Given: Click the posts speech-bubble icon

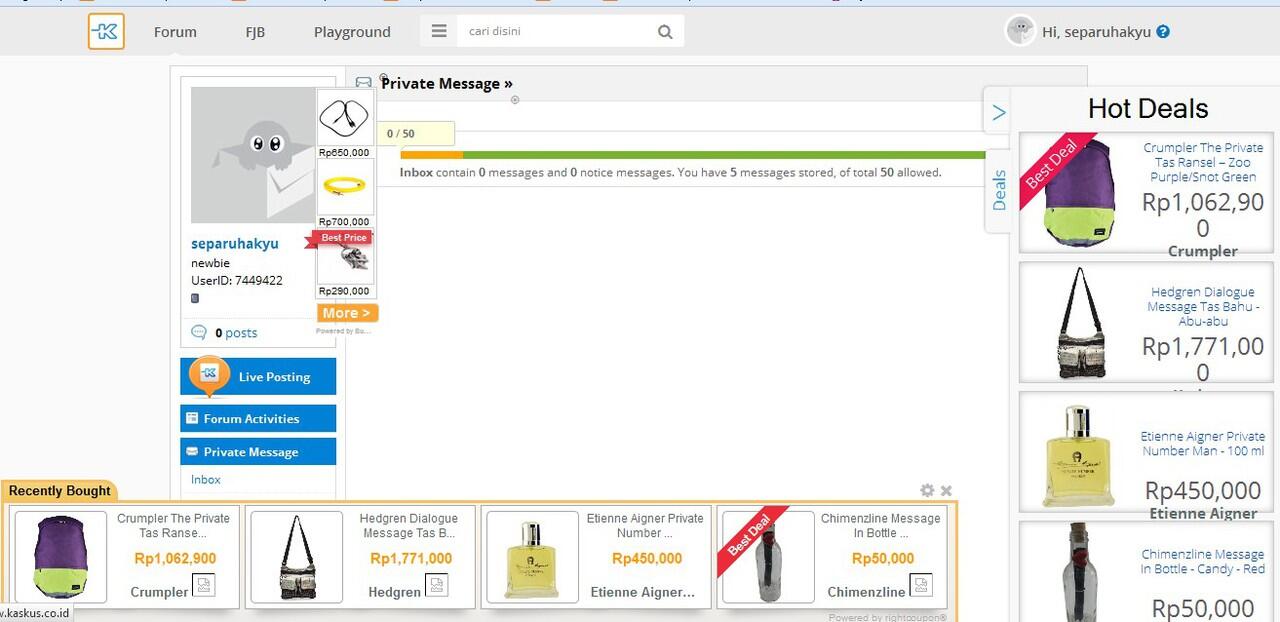Looking at the screenshot, I should point(199,332).
